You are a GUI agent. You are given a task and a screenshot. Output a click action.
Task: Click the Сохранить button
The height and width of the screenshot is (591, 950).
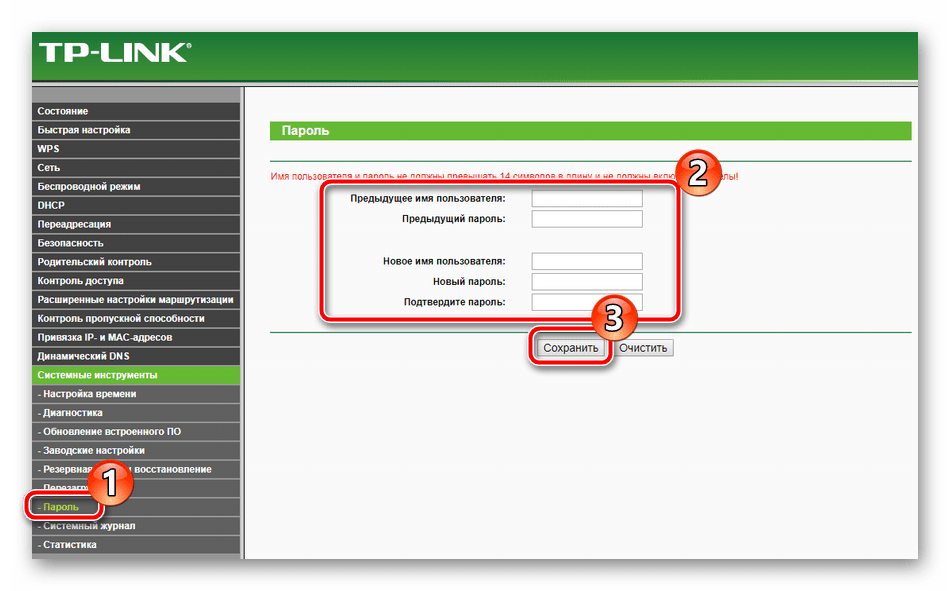pos(570,348)
